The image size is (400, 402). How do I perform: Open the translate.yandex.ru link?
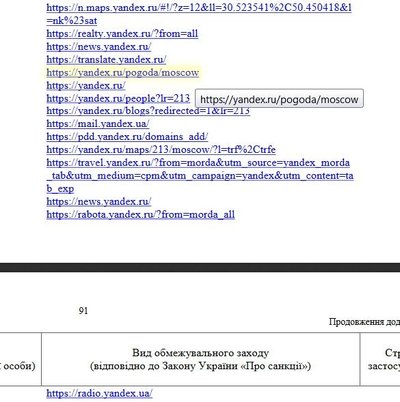click(x=106, y=60)
